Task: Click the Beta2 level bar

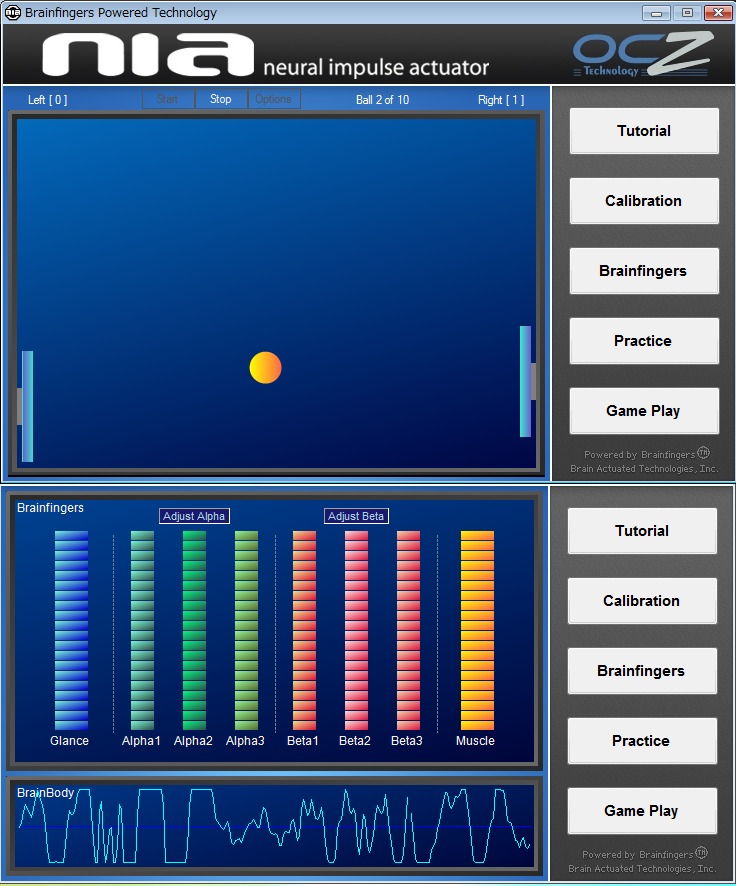Action: (356, 630)
